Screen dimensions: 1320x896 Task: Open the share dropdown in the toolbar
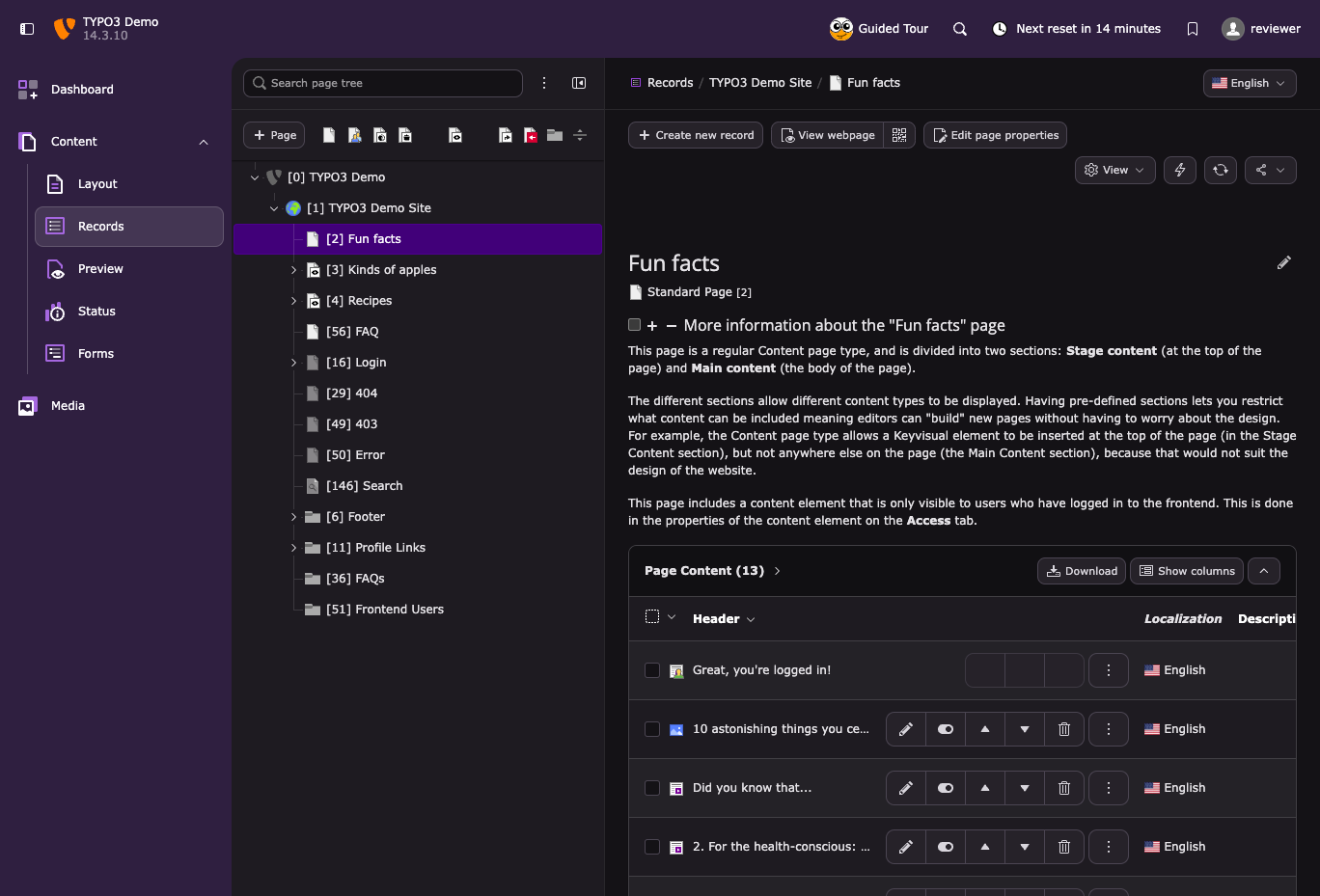click(x=1270, y=170)
